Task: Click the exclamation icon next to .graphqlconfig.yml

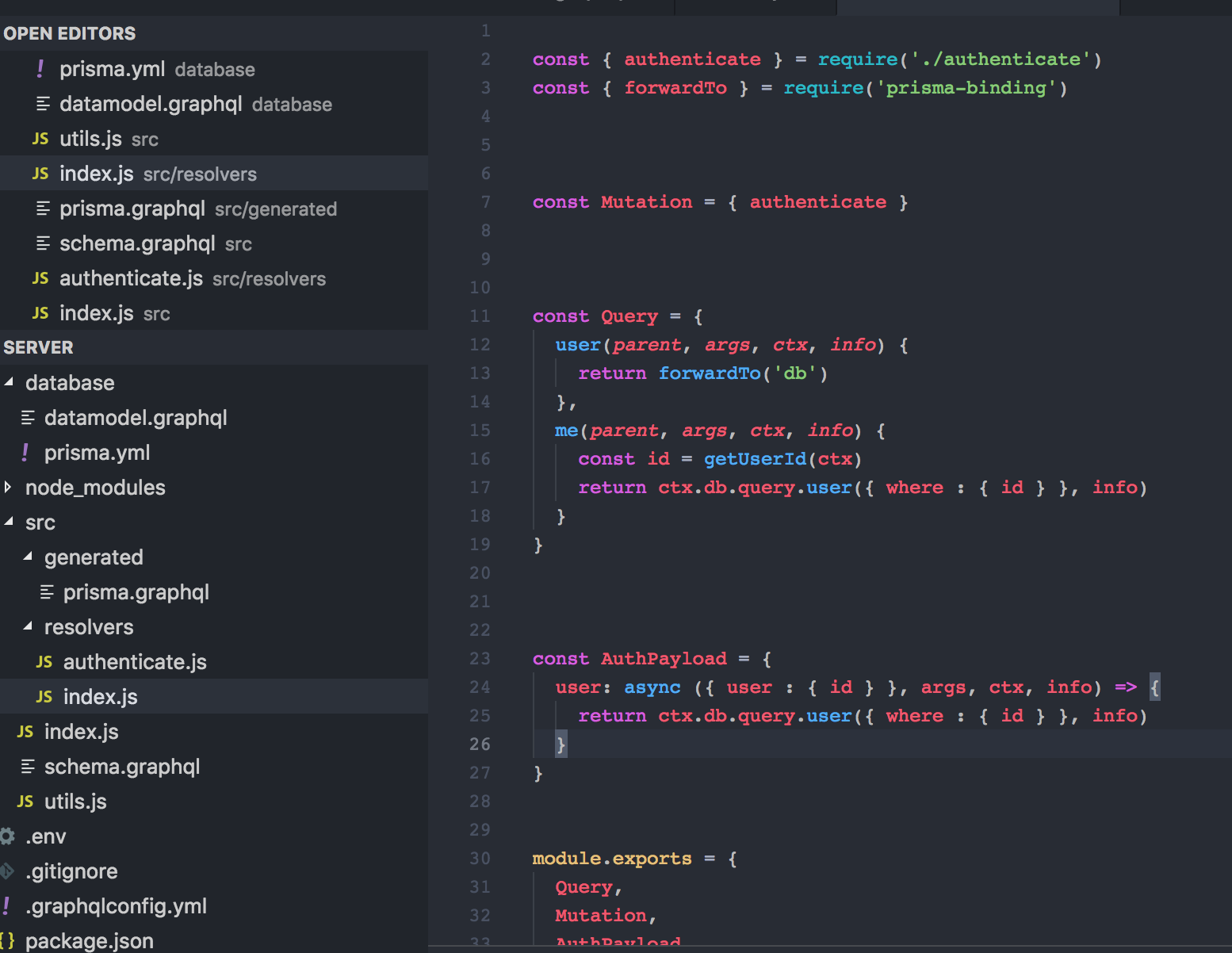Action: point(6,905)
